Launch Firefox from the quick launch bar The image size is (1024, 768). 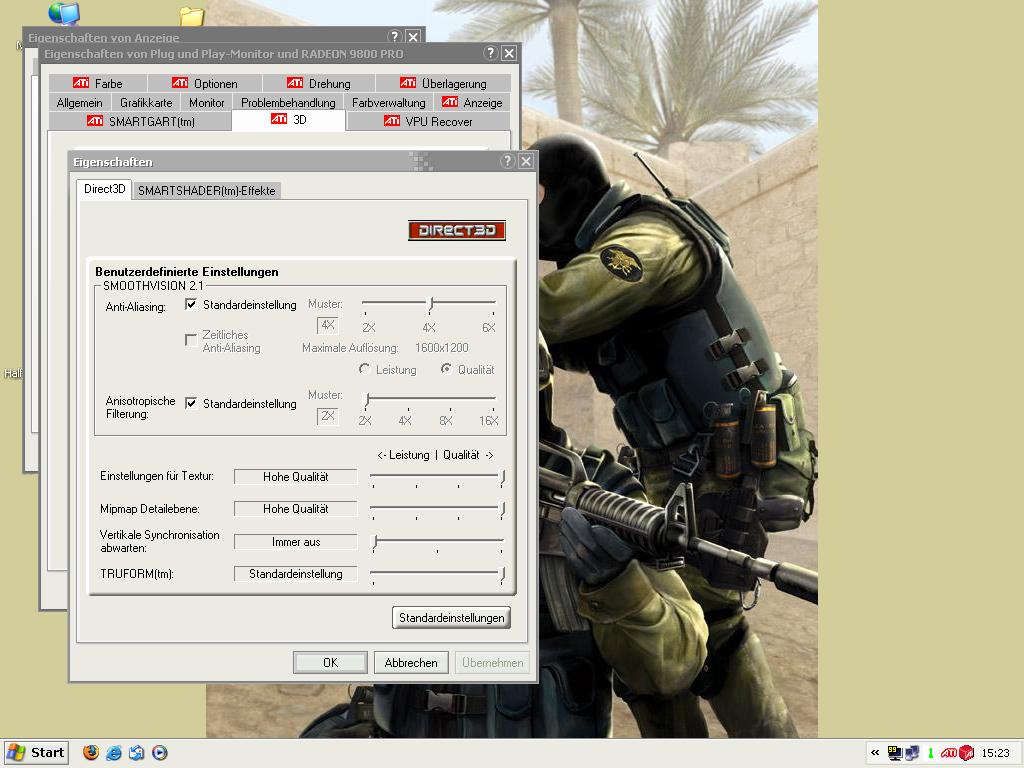91,752
